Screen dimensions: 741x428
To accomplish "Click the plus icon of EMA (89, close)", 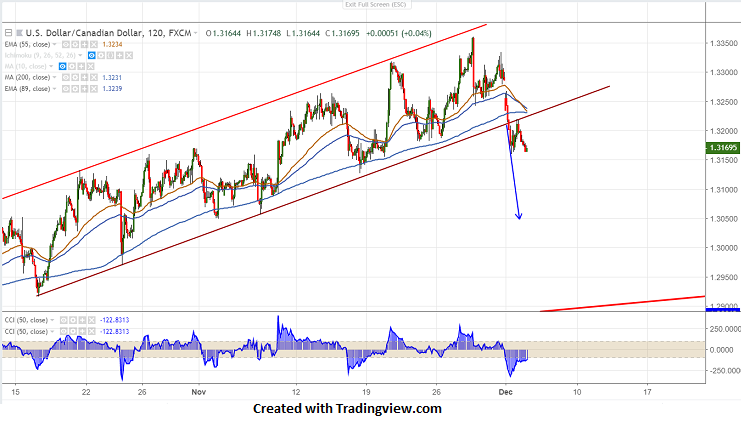I will [85, 89].
